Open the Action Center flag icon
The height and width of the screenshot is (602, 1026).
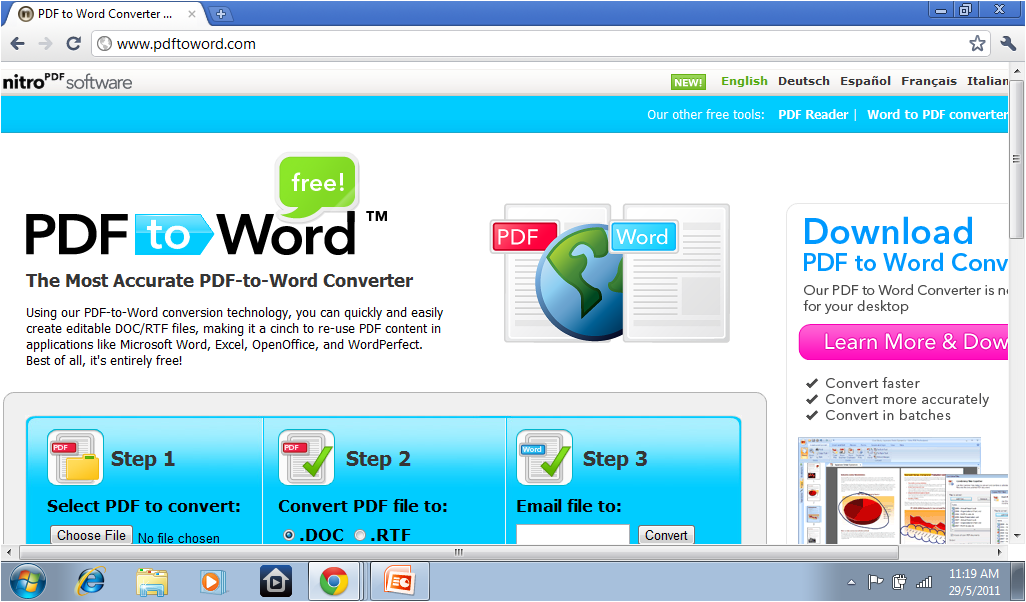pos(875,582)
